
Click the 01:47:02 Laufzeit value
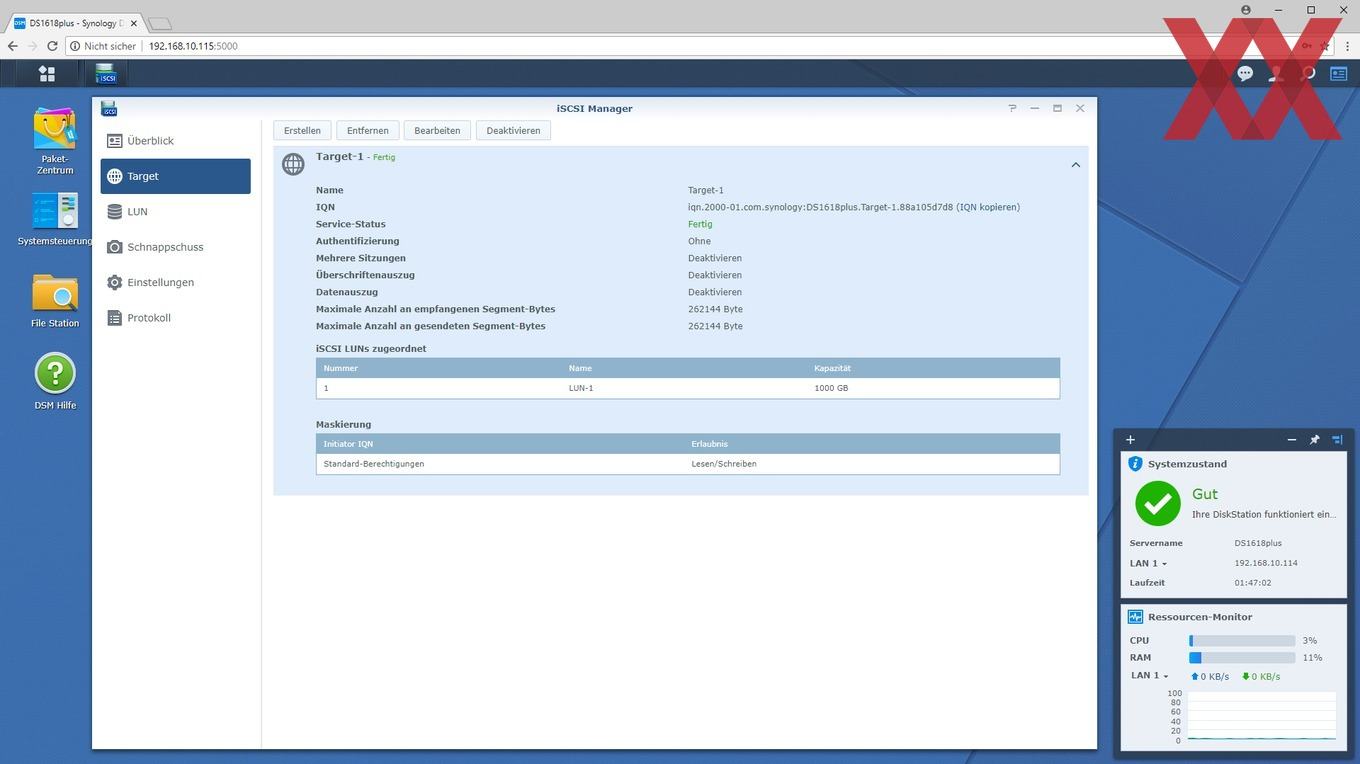(x=1253, y=583)
